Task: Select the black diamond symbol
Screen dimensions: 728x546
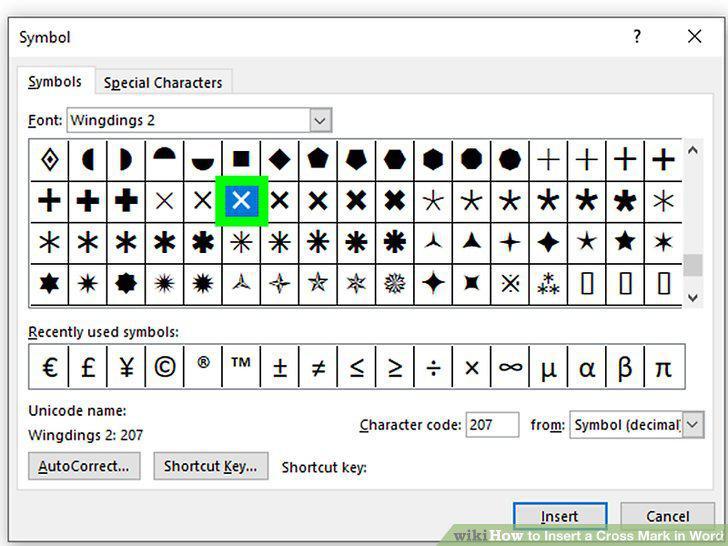Action: pyautogui.click(x=280, y=160)
